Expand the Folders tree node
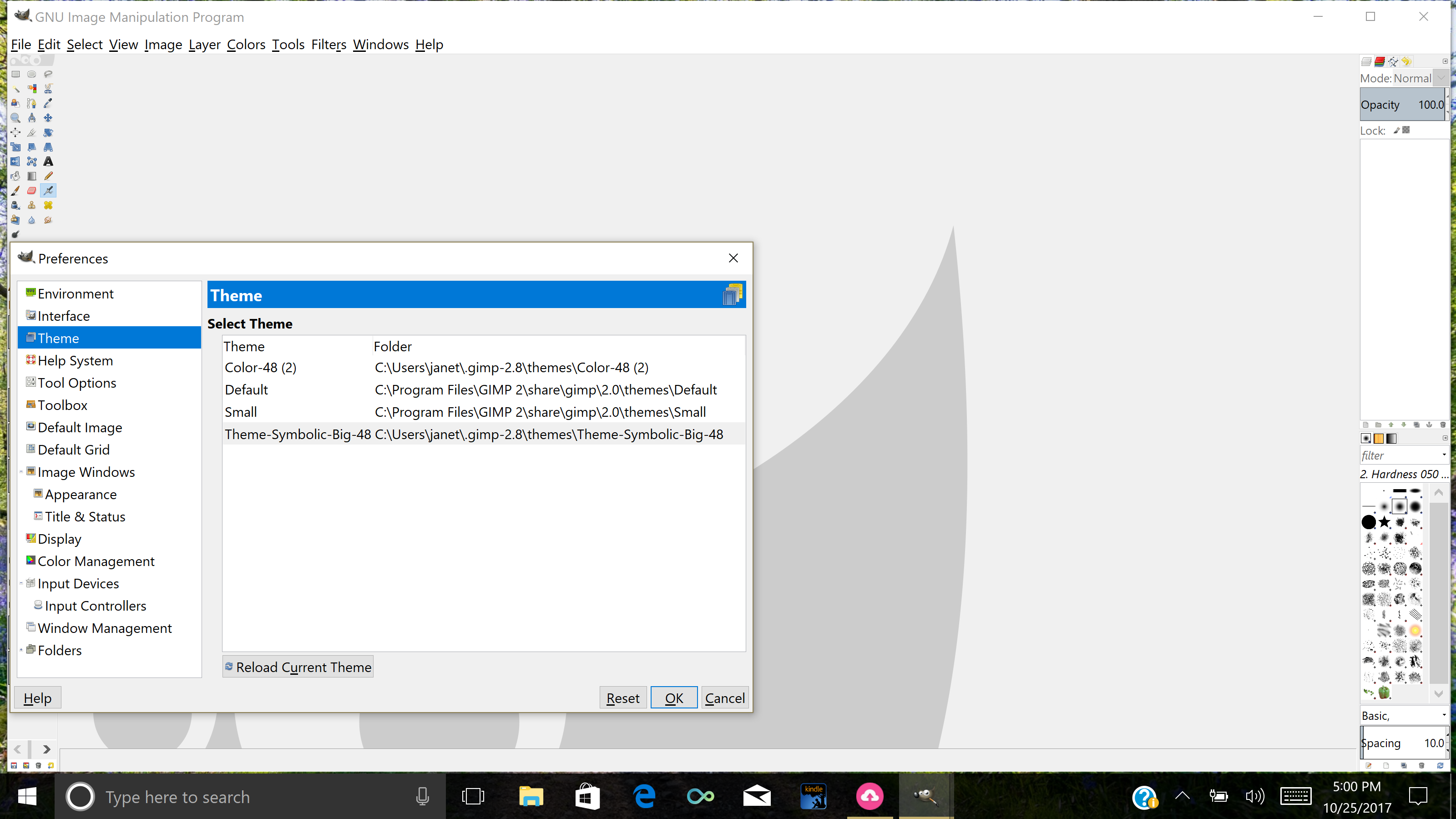Viewport: 1456px width, 819px height. pos(21,650)
